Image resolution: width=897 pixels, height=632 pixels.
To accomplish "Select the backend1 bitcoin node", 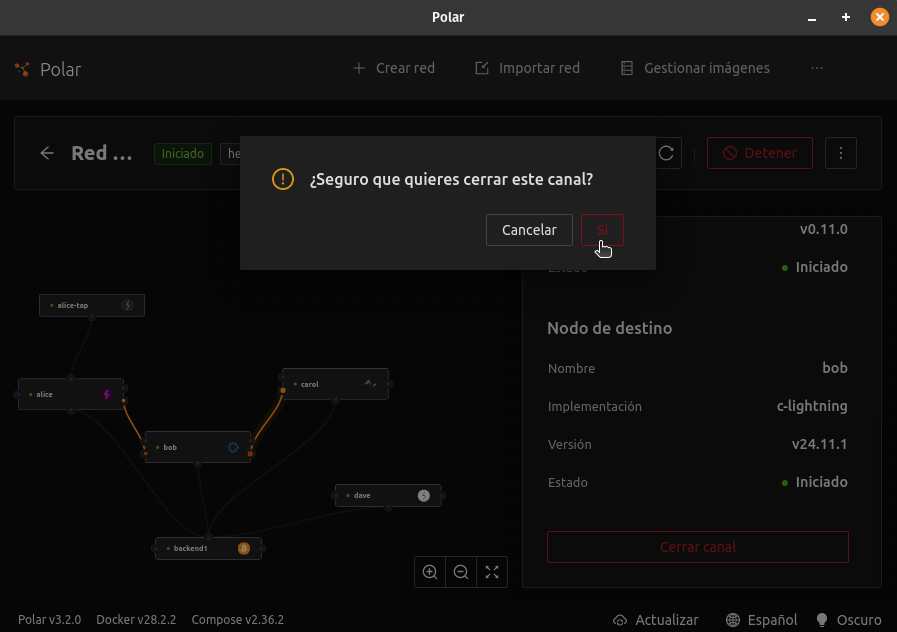I will coord(208,548).
